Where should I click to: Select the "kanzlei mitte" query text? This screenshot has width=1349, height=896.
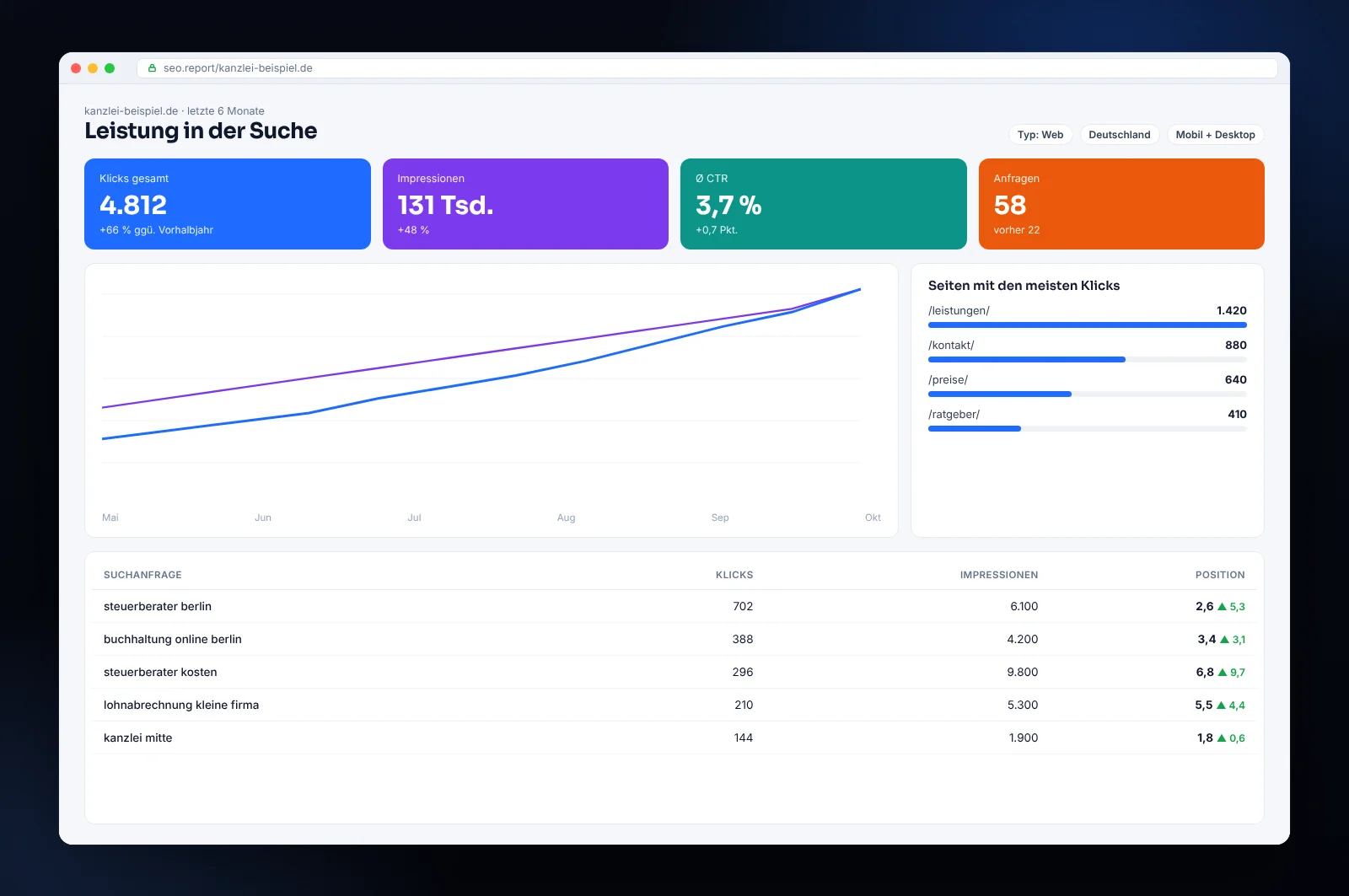tap(138, 738)
